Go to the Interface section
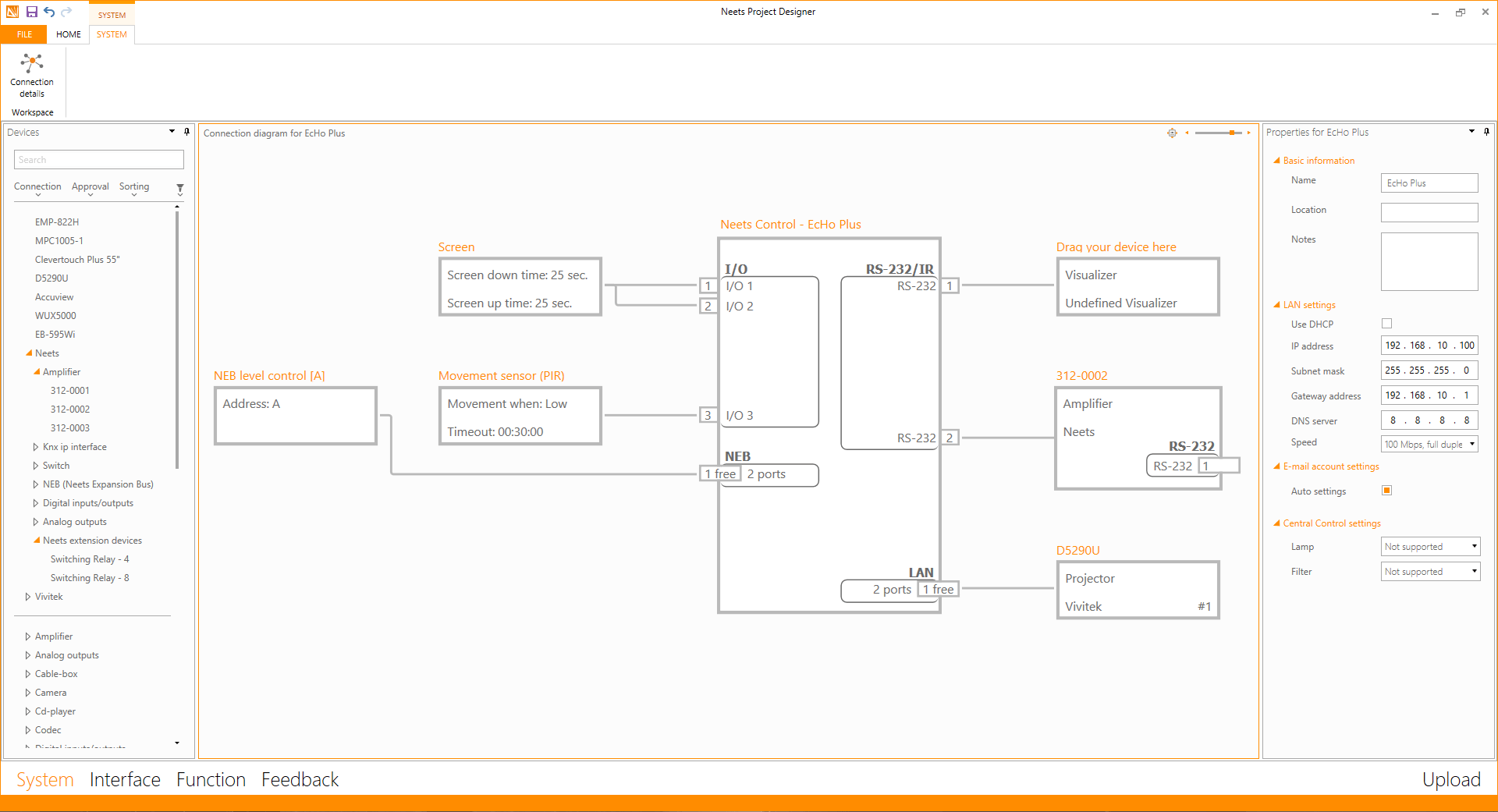 [125, 779]
